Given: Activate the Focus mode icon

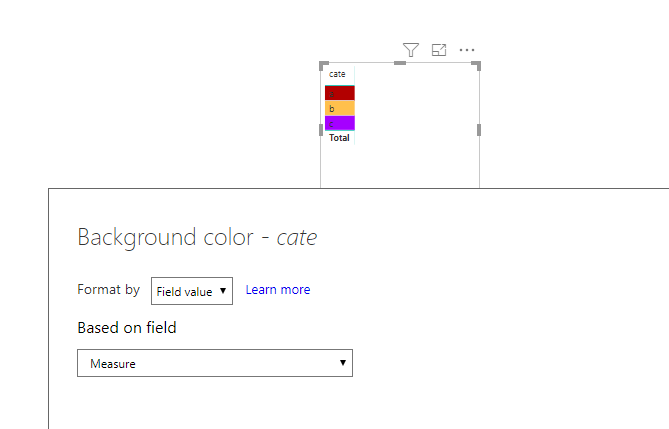Looking at the screenshot, I should click(x=439, y=50).
